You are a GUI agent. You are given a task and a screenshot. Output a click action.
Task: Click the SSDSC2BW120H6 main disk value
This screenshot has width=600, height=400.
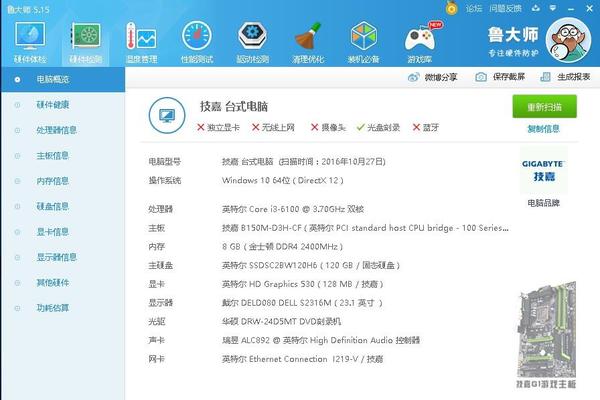pyautogui.click(x=311, y=266)
